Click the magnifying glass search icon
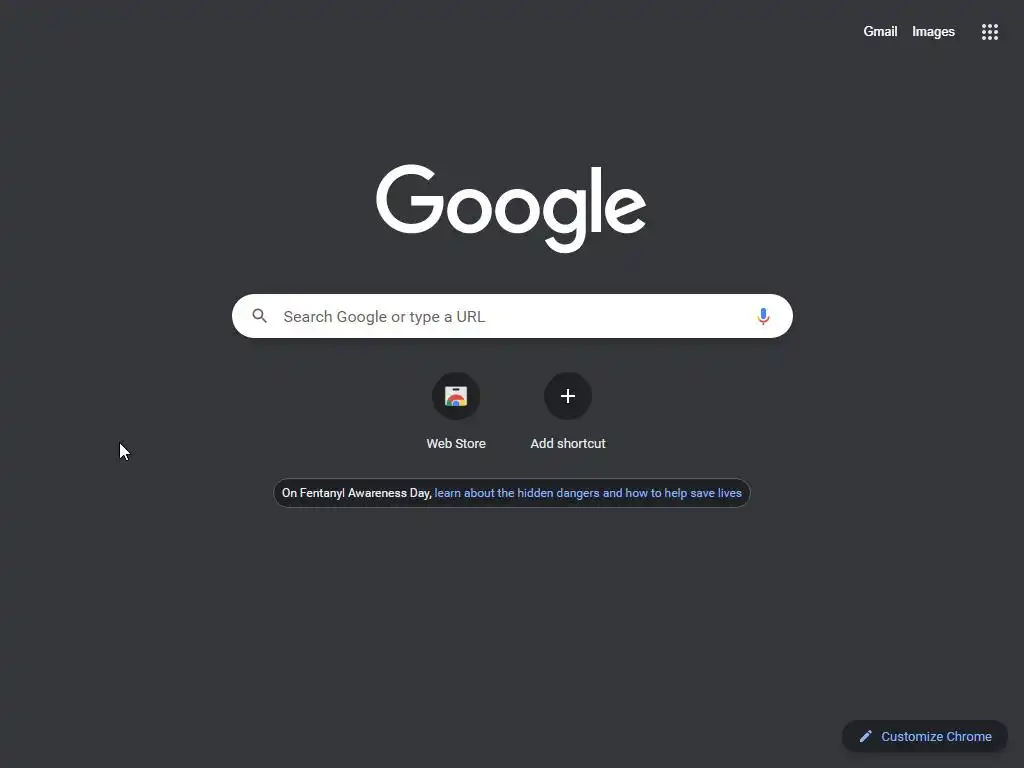Image resolution: width=1024 pixels, height=768 pixels. 259,316
